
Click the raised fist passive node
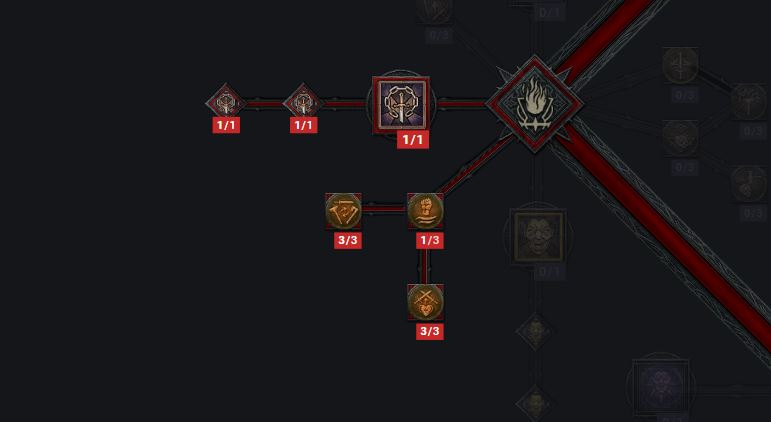425,211
